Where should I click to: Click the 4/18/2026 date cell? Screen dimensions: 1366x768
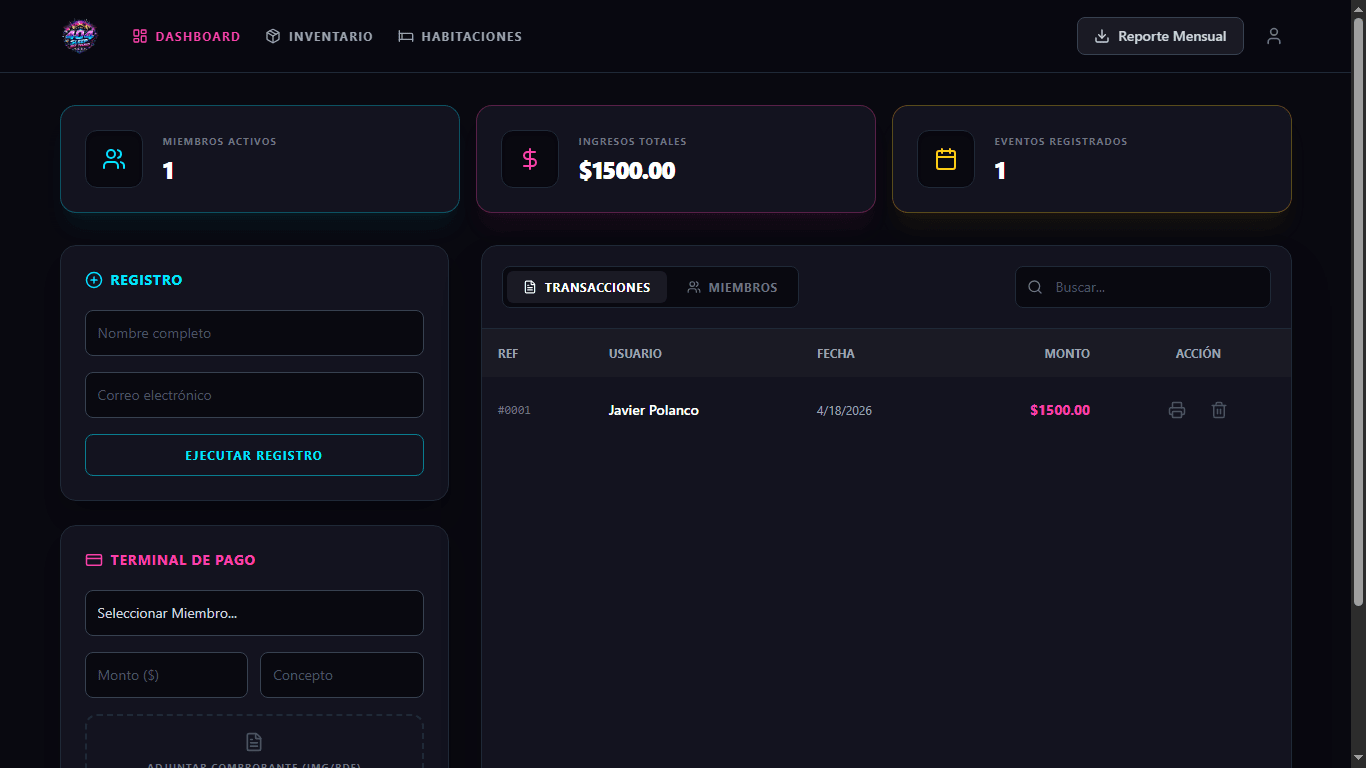[x=844, y=410]
